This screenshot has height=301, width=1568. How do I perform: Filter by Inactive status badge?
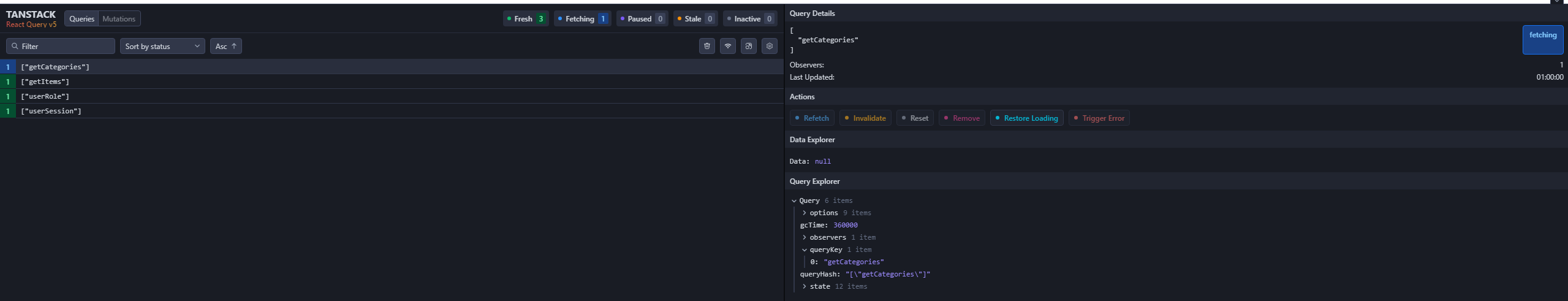[750, 19]
